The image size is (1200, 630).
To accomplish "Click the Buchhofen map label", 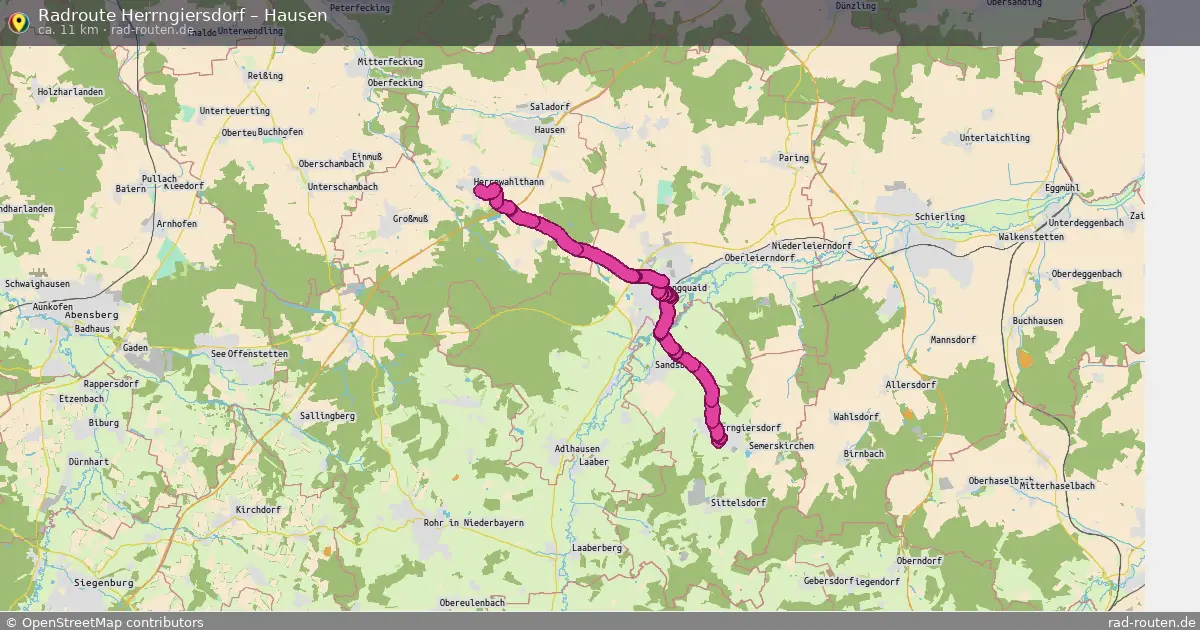I will [280, 132].
